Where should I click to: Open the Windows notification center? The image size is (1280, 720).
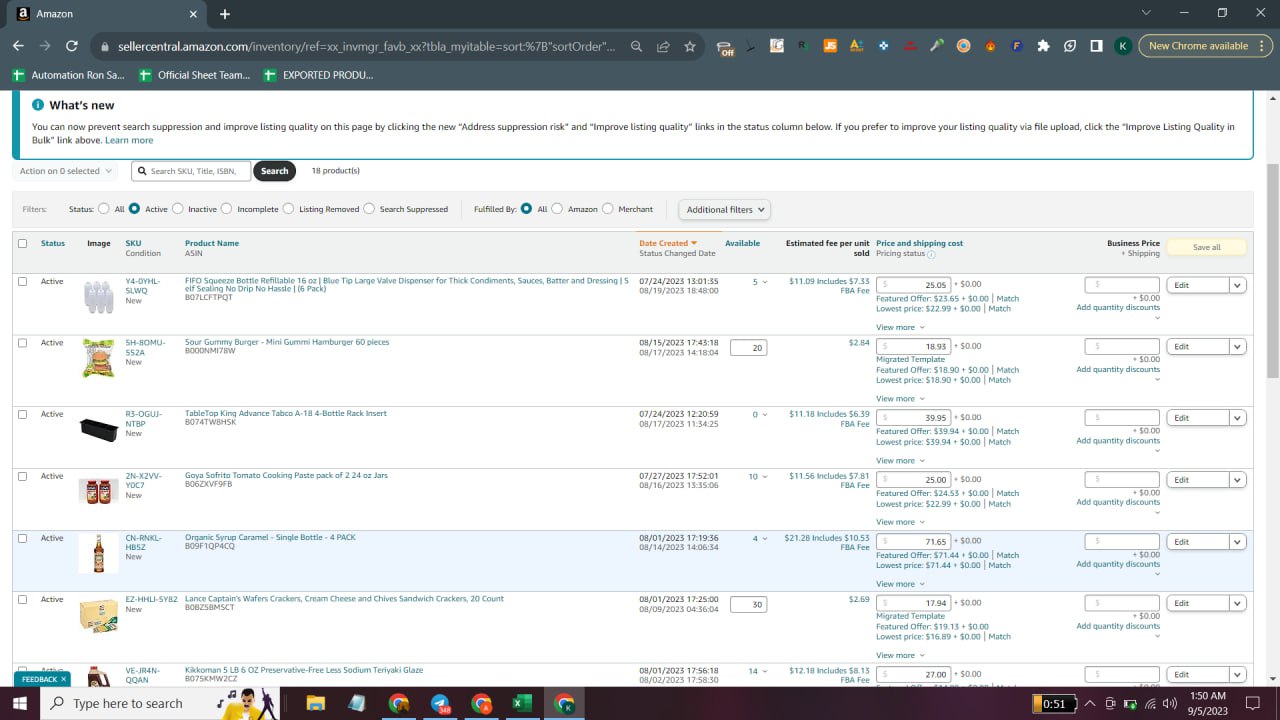click(x=1252, y=703)
